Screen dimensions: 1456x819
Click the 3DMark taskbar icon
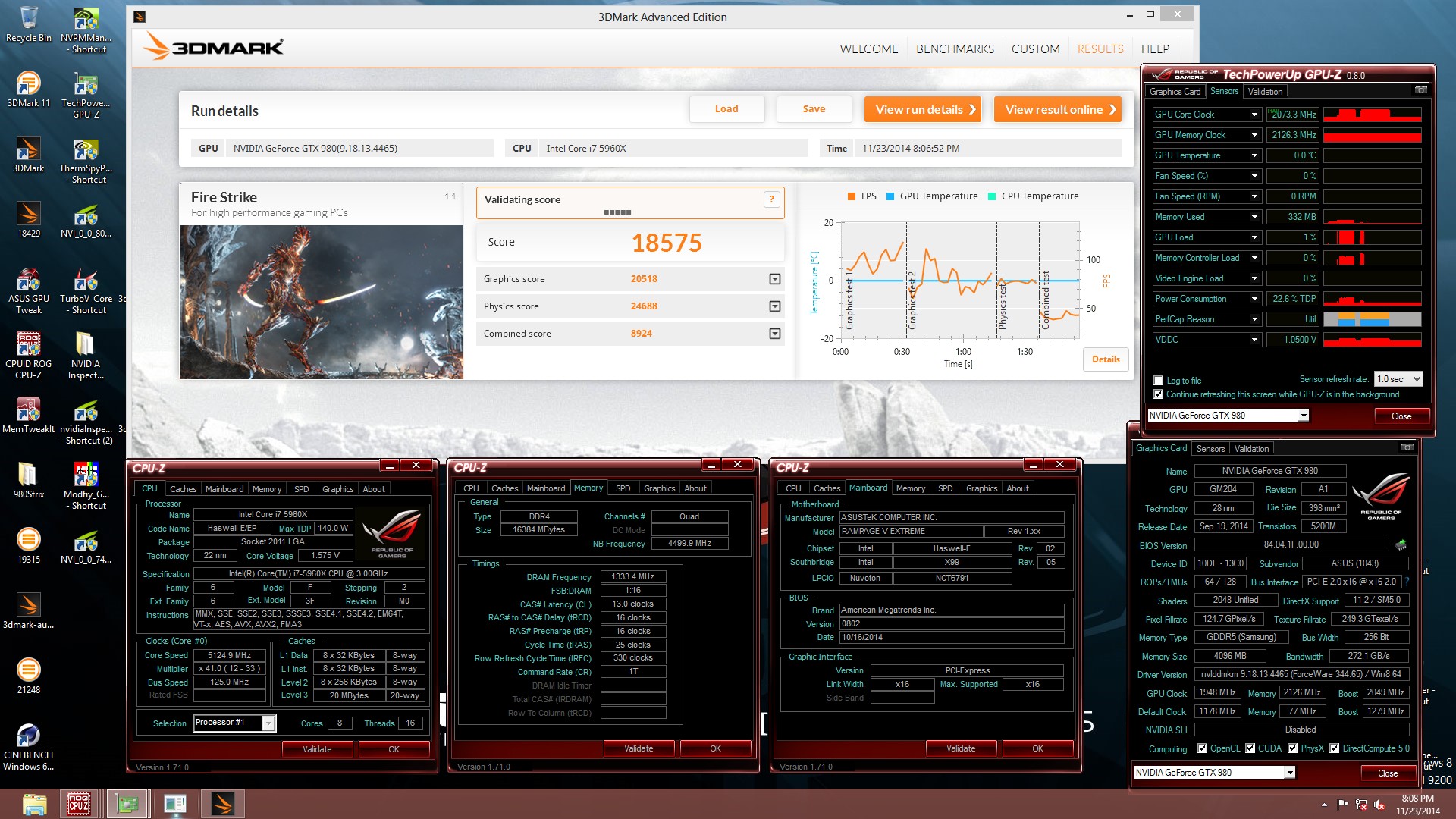coord(222,804)
